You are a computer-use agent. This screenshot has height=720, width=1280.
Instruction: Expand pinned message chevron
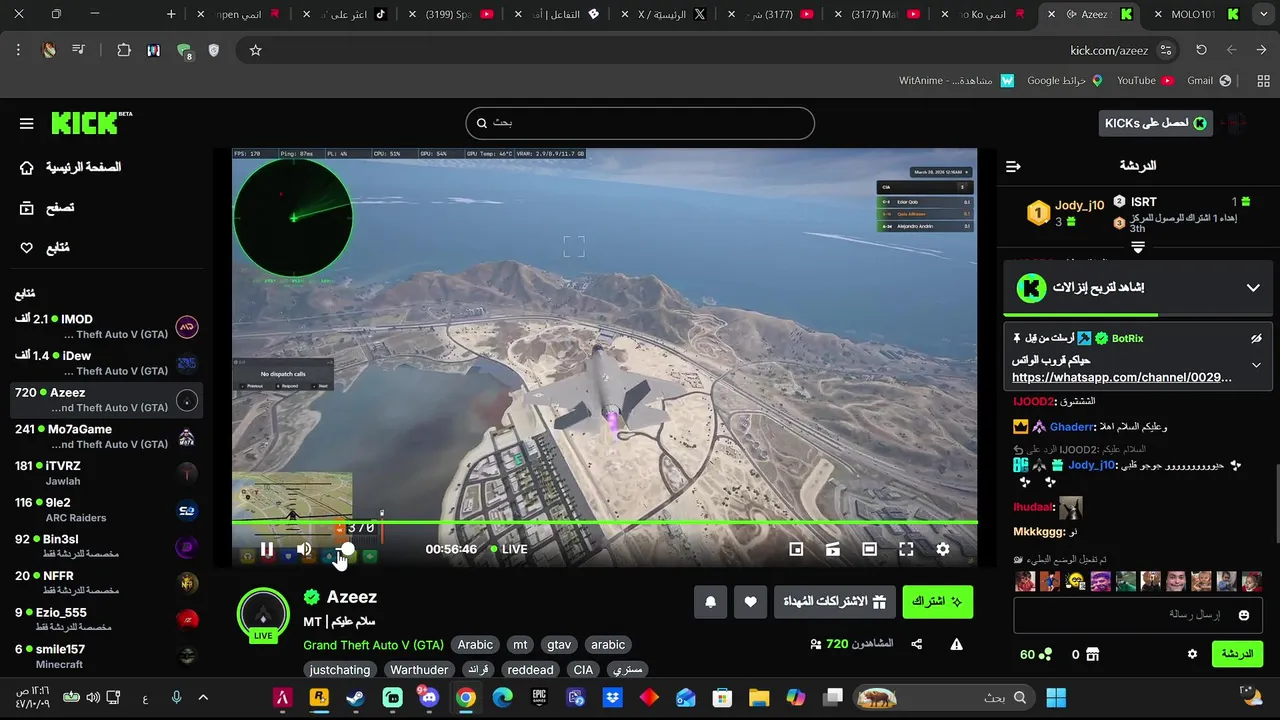tap(1256, 365)
